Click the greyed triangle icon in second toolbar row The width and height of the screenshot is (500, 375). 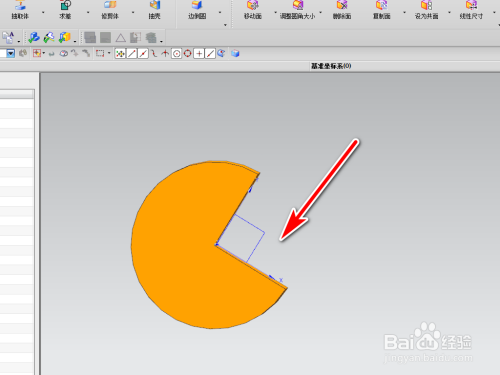click(120, 38)
